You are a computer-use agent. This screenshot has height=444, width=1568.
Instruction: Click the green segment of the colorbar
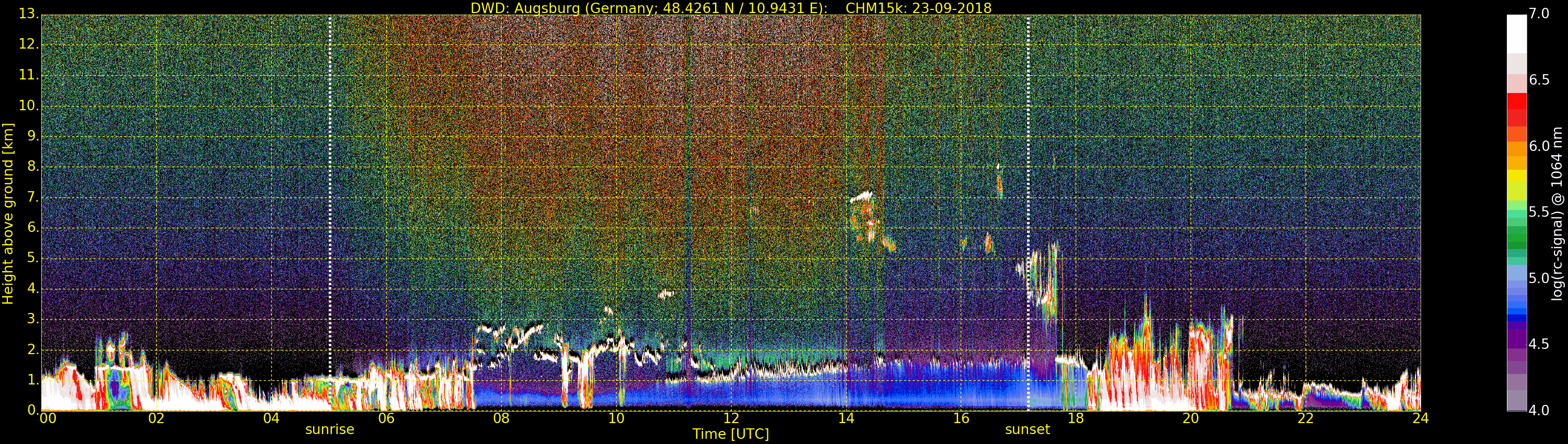pyautogui.click(x=1517, y=237)
